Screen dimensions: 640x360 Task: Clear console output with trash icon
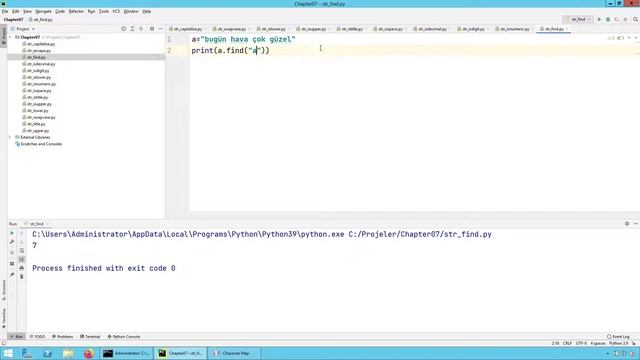[x=22, y=277]
